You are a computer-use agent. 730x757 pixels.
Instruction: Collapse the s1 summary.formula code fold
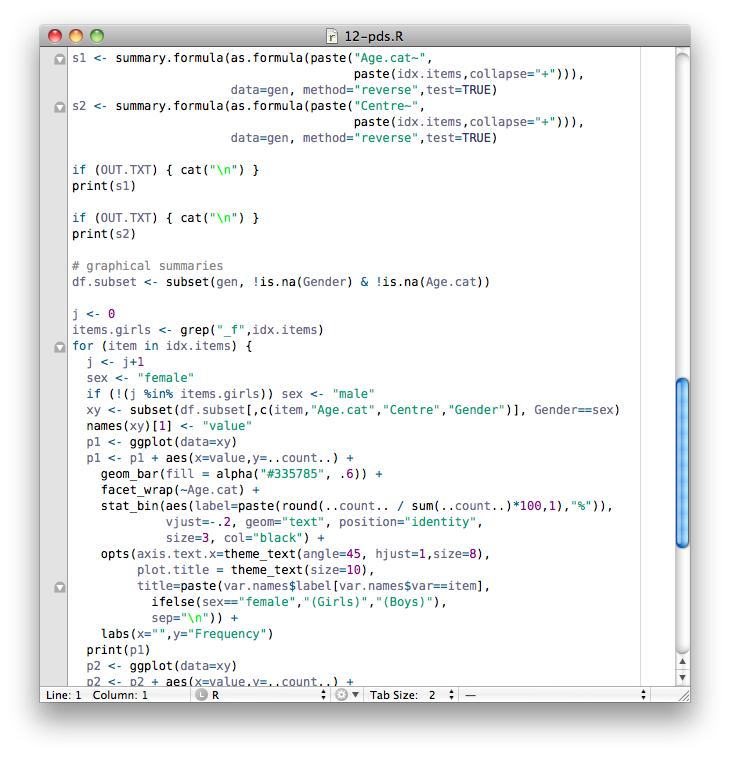(59, 59)
